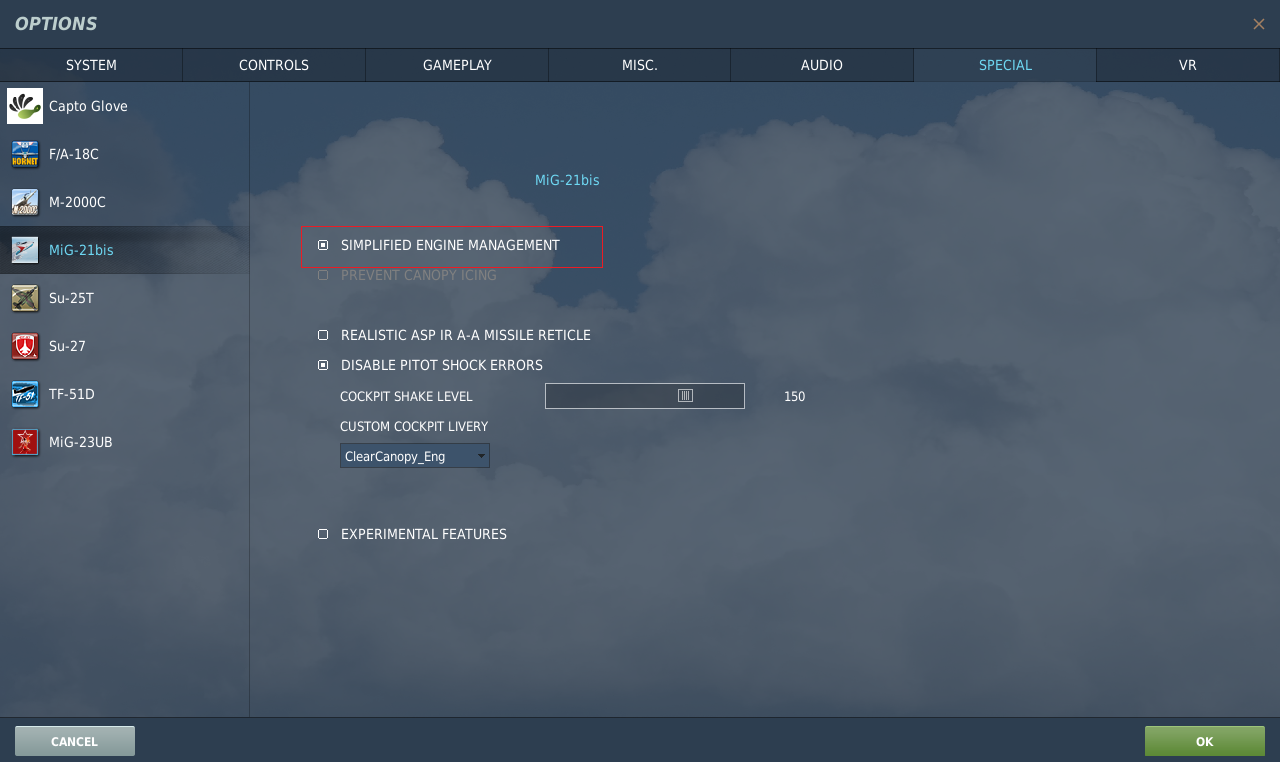Select the Capto Glove module icon
The image size is (1280, 762).
pyautogui.click(x=25, y=106)
